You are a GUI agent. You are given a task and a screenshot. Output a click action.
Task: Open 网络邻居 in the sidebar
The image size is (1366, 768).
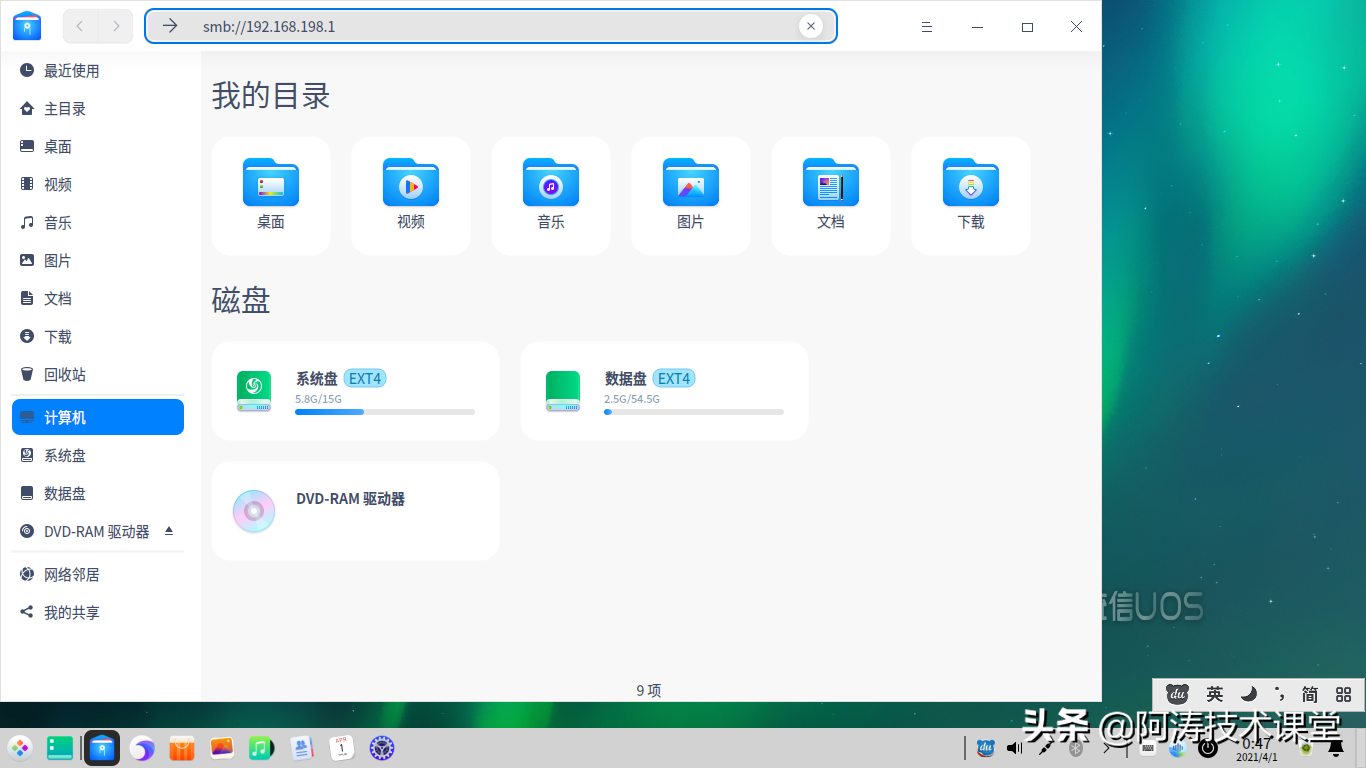point(97,575)
